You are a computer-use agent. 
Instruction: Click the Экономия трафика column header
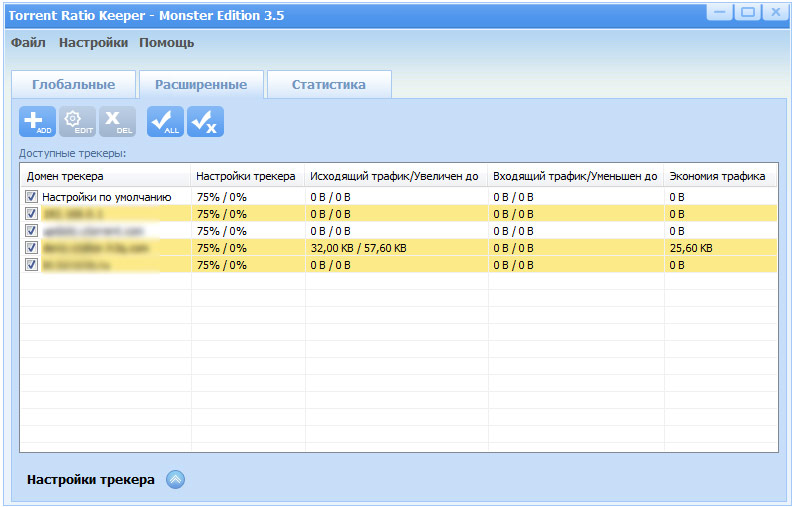pyautogui.click(x=717, y=176)
